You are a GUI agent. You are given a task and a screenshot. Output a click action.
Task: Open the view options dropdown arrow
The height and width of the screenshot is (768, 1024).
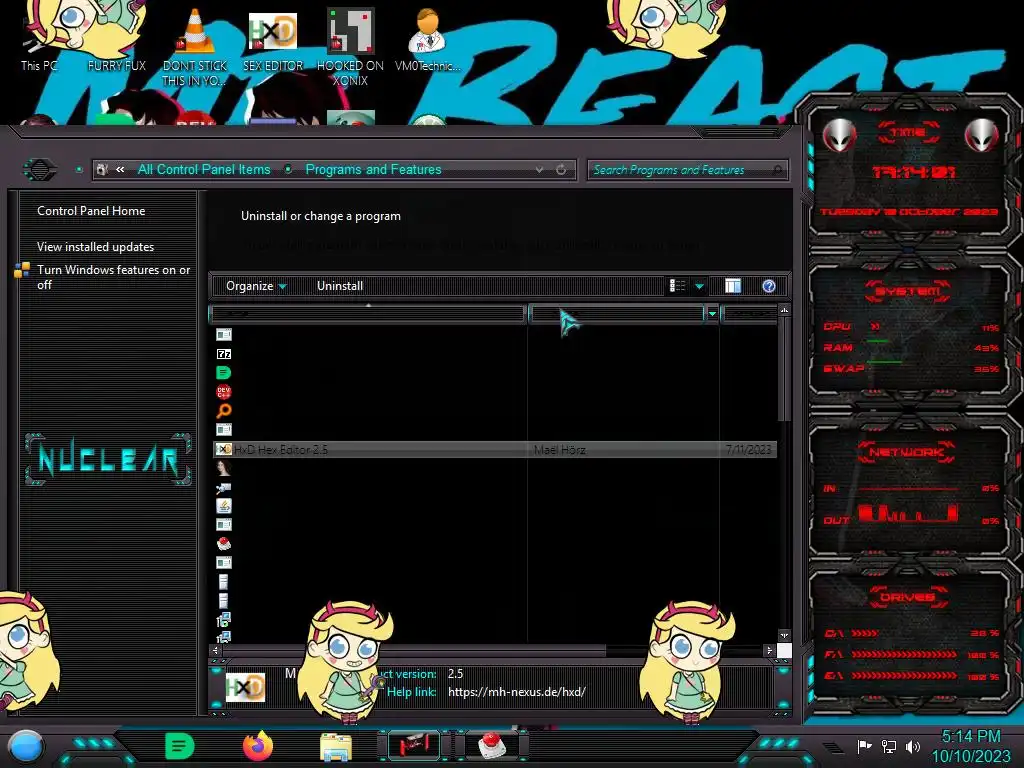pyautogui.click(x=699, y=286)
